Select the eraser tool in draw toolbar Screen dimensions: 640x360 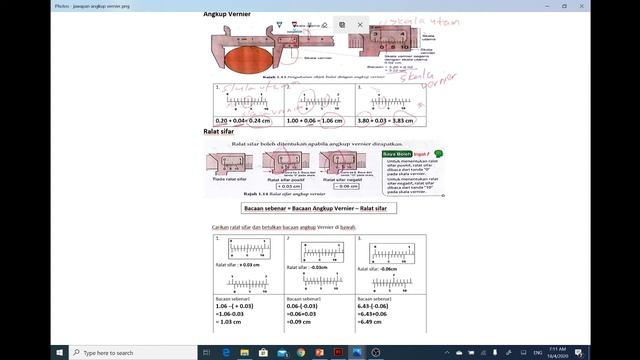coord(324,25)
